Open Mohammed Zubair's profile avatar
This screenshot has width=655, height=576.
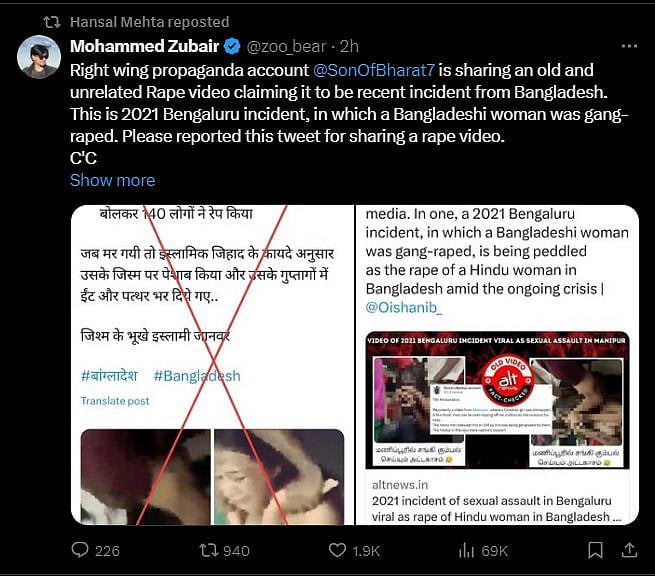tap(38, 57)
